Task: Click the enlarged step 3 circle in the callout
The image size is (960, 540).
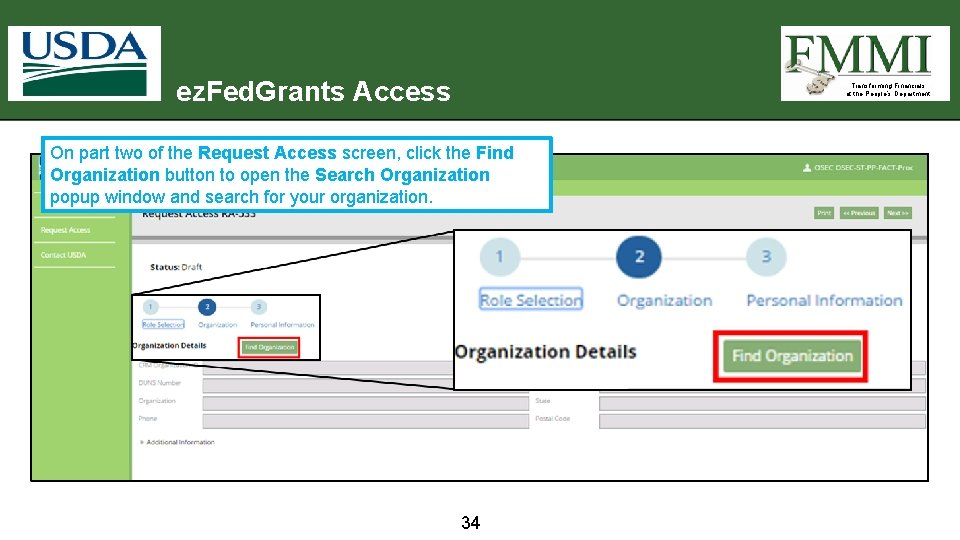Action: 766,257
